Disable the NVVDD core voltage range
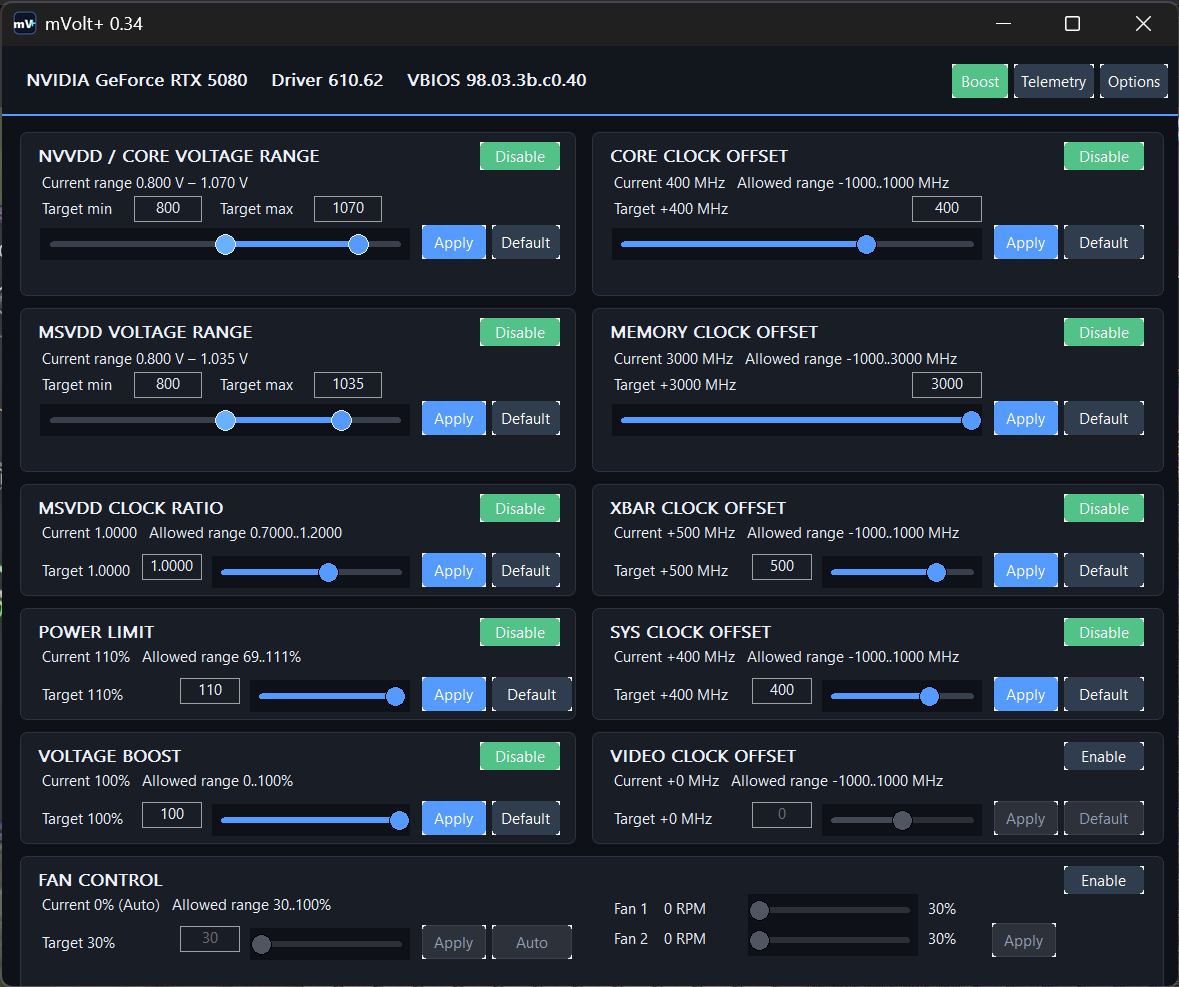The image size is (1179, 987). point(520,156)
